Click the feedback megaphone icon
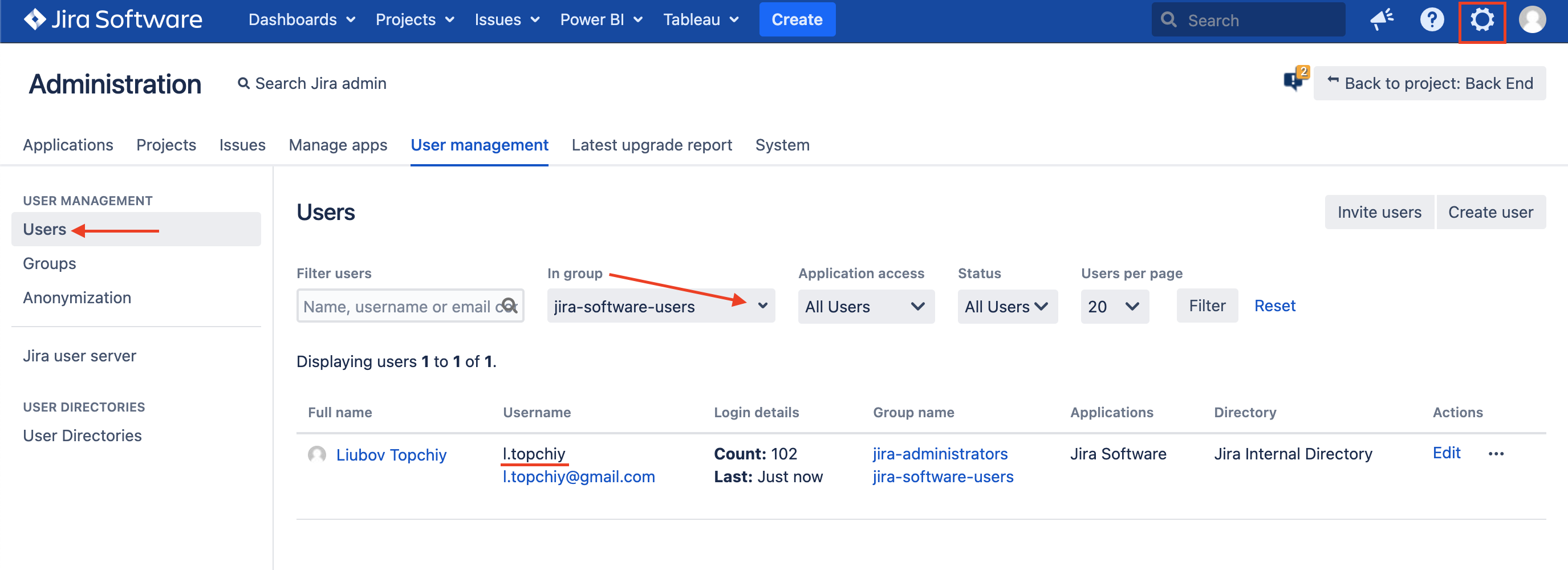 [1382, 21]
